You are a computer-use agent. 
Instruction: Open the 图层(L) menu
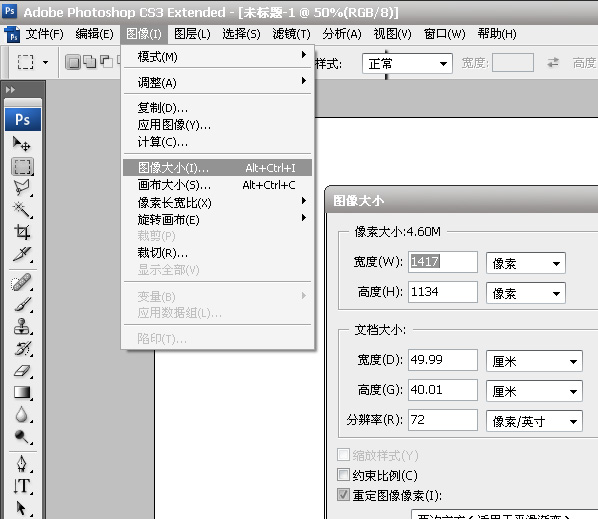coord(192,34)
